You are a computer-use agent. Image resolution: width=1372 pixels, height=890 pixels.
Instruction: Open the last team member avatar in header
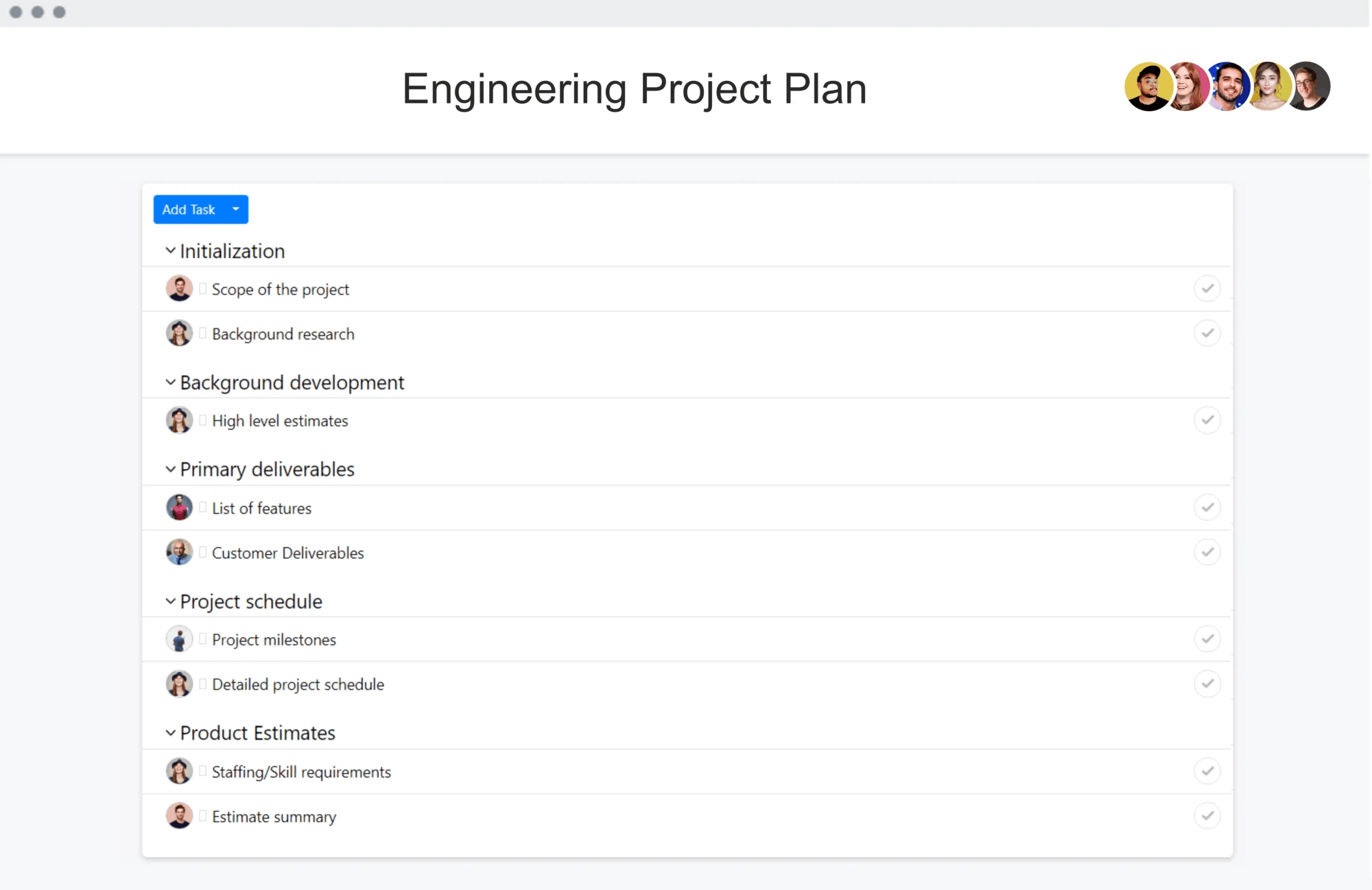(1309, 86)
